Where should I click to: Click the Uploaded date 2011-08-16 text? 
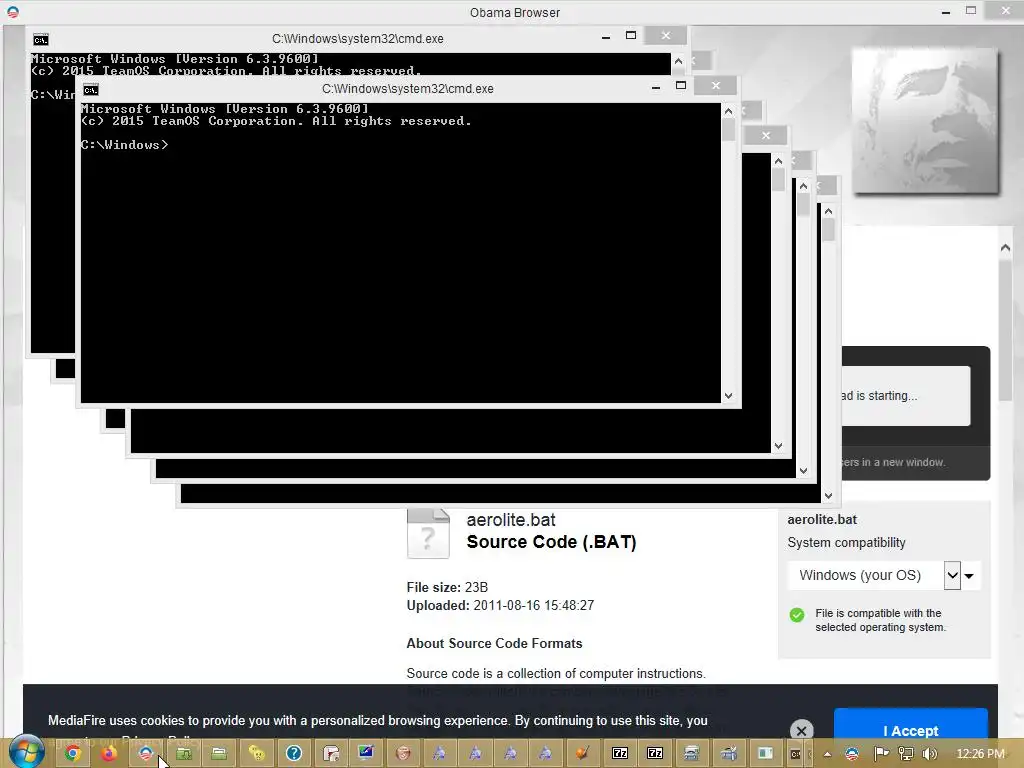coord(500,605)
